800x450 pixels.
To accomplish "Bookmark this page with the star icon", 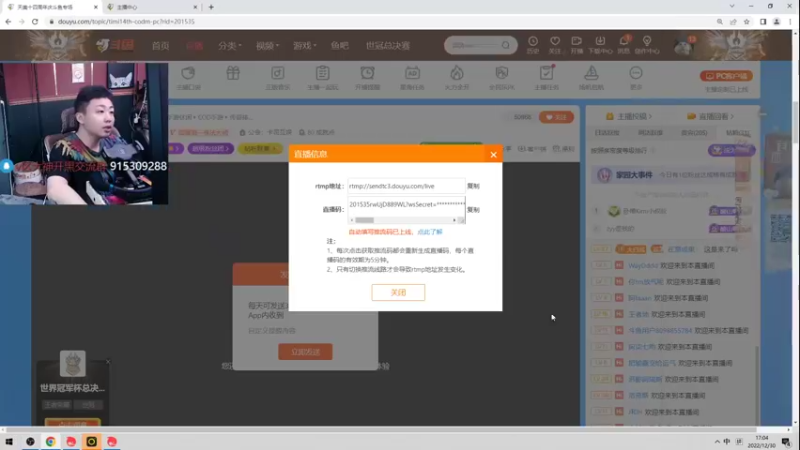I will coord(746,21).
